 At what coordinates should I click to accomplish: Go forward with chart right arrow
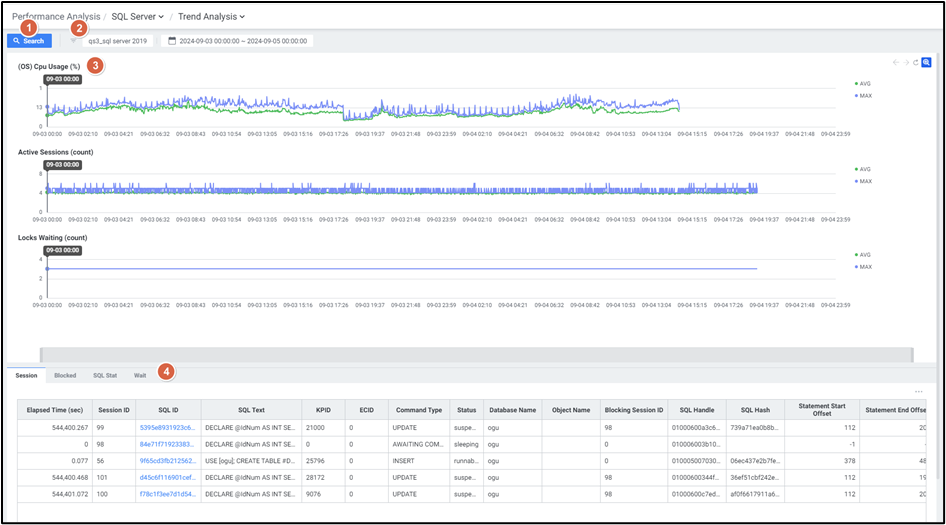click(x=906, y=63)
